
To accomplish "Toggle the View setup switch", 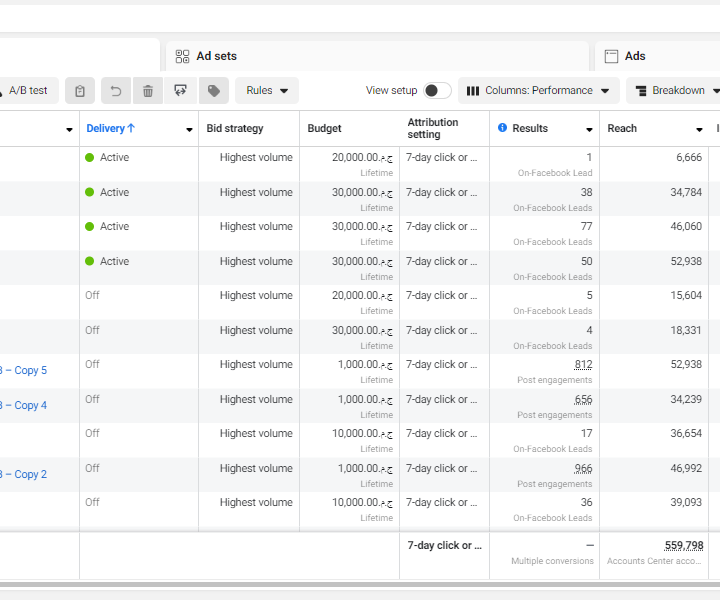I will point(437,91).
